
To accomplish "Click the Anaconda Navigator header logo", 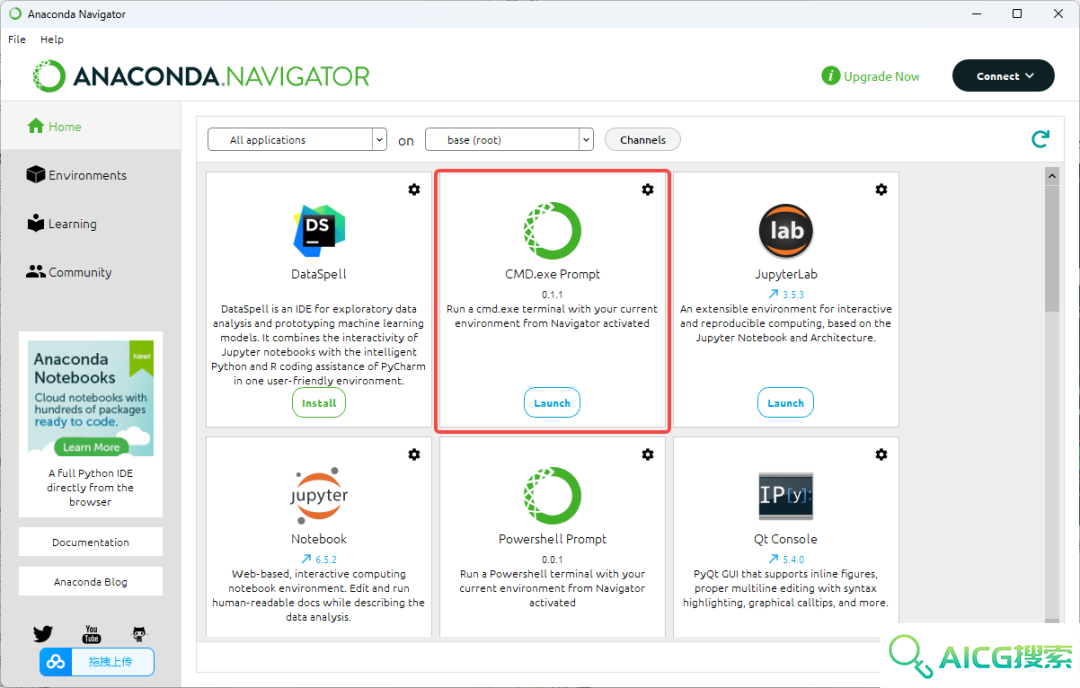I will pyautogui.click(x=200, y=76).
